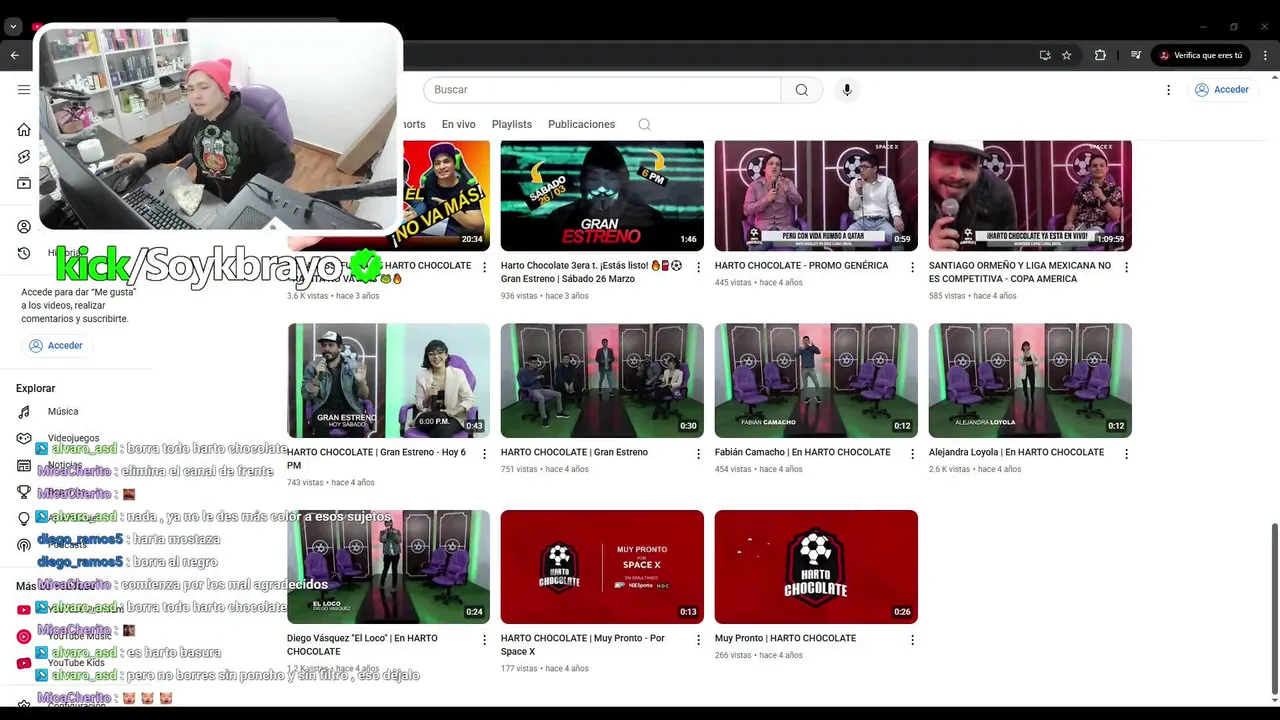Screen dimensions: 1280x720
Task: Click the magnifier search button beside Buscar
Action: (x=802, y=90)
